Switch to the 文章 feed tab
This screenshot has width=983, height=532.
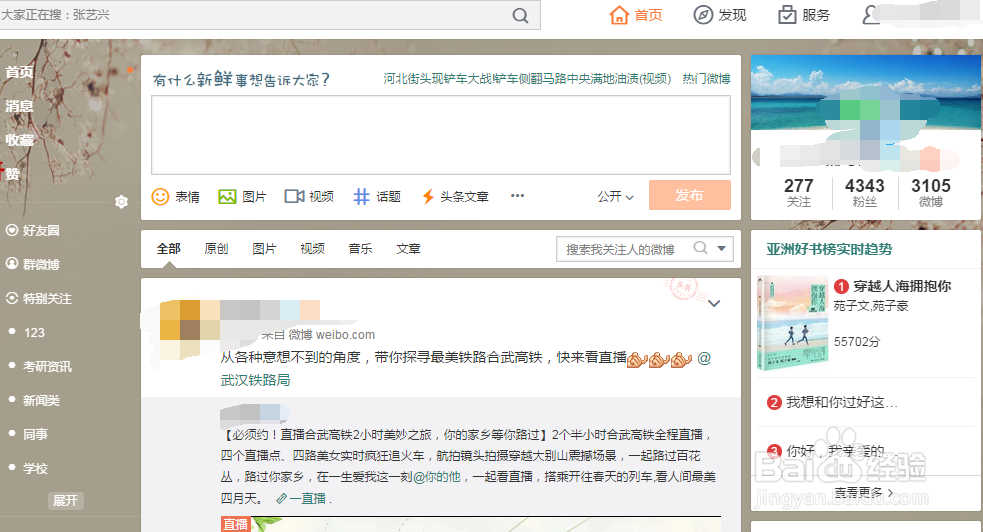pos(408,249)
